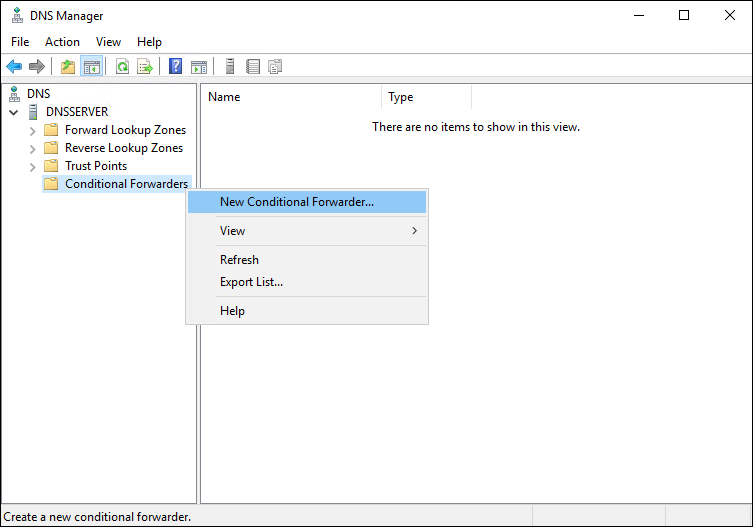The height and width of the screenshot is (527, 753).
Task: Click the gray Forward arrow in toolbar
Action: pos(37,66)
